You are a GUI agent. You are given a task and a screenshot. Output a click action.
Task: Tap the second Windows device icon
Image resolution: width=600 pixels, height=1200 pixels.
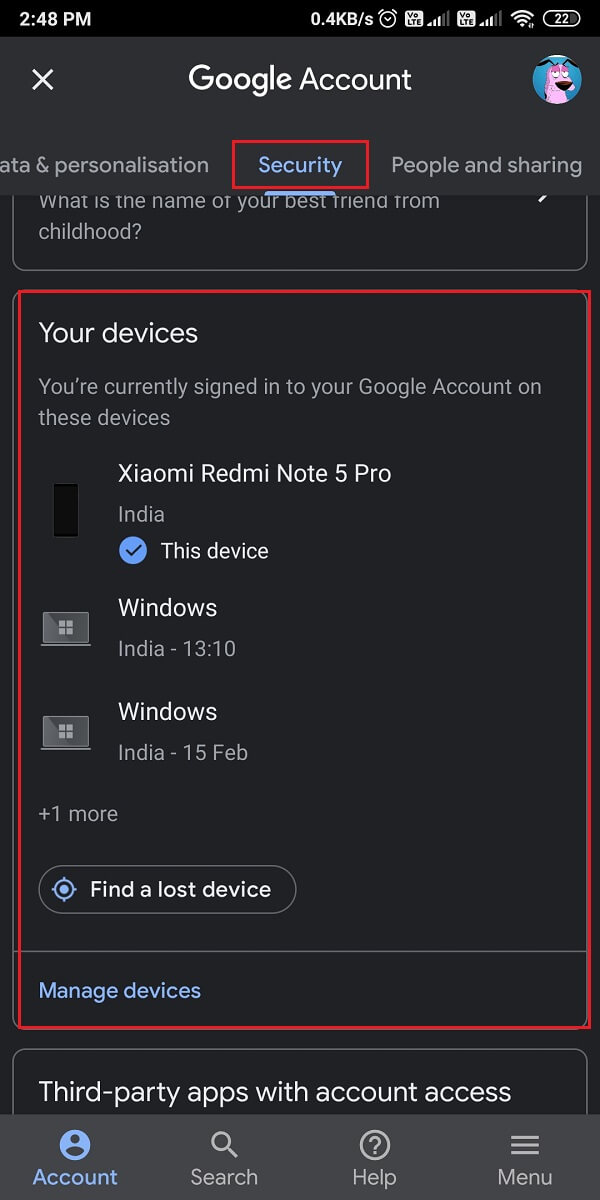click(65, 731)
